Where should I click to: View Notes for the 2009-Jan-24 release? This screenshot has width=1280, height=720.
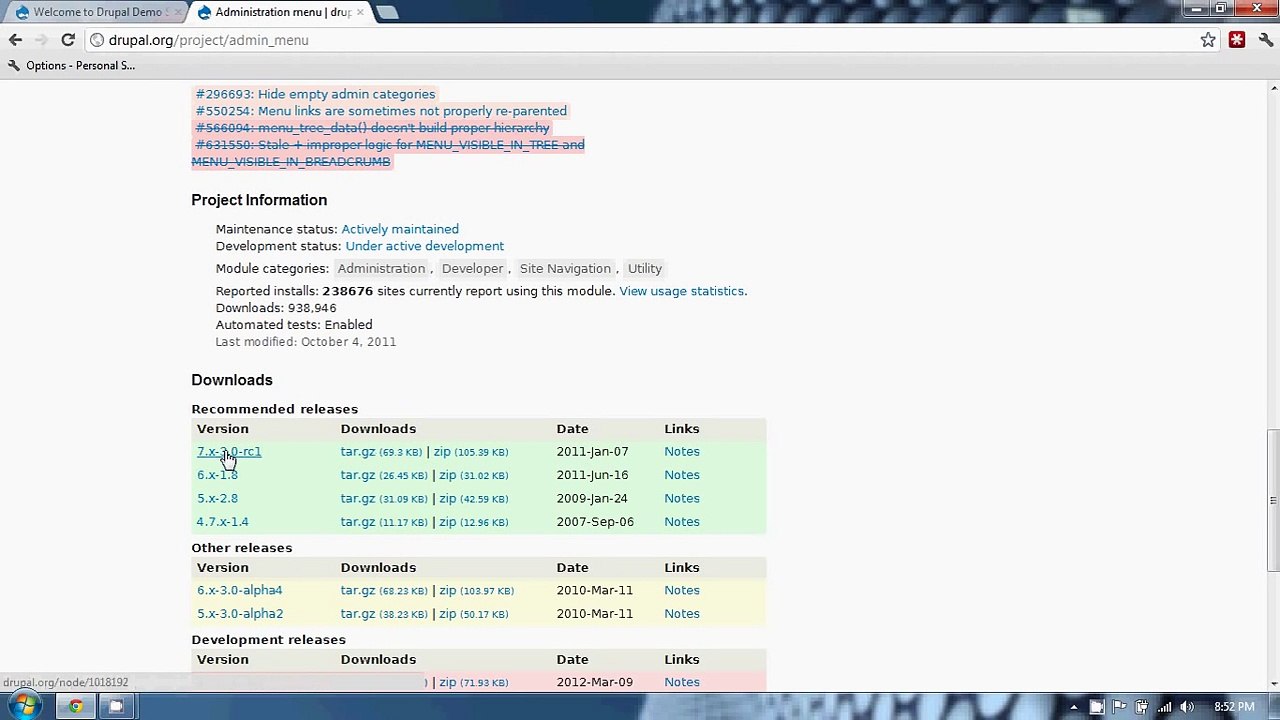tap(682, 498)
